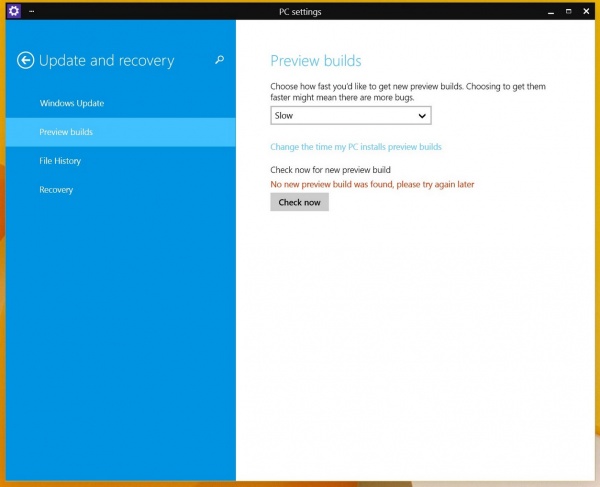Maximize the PC settings window
This screenshot has height=487, width=600.
coord(568,11)
